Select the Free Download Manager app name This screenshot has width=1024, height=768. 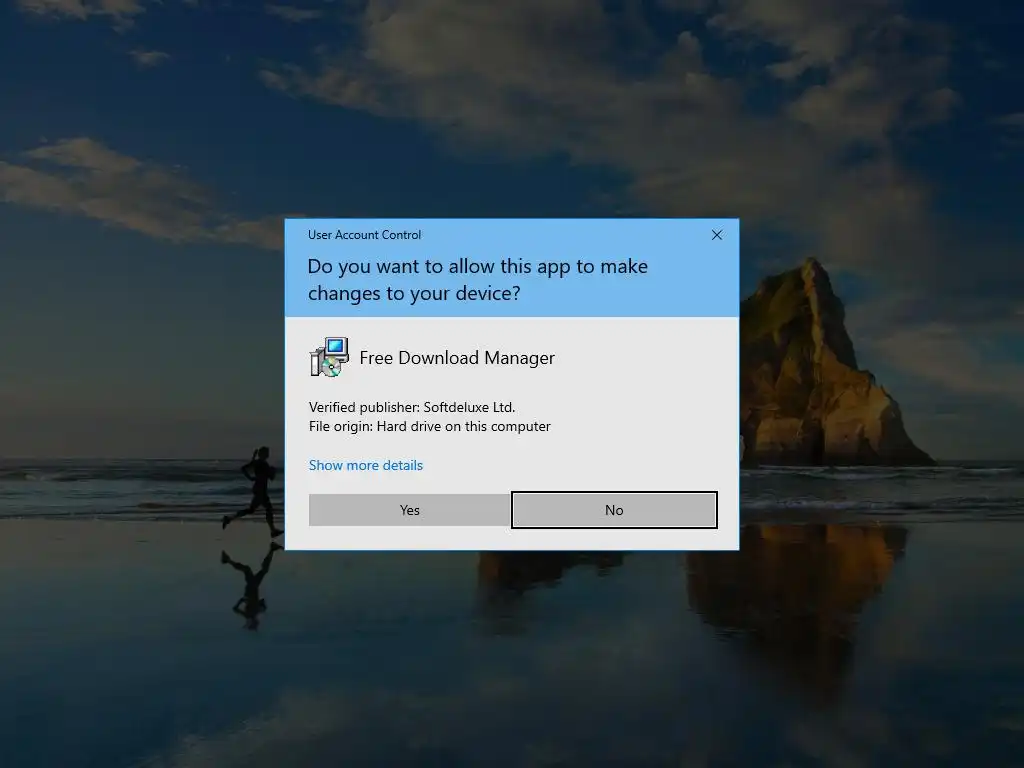pyautogui.click(x=457, y=358)
